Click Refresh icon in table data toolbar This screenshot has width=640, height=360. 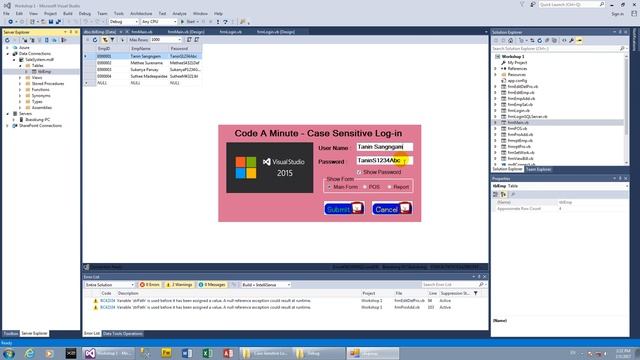pos(95,40)
